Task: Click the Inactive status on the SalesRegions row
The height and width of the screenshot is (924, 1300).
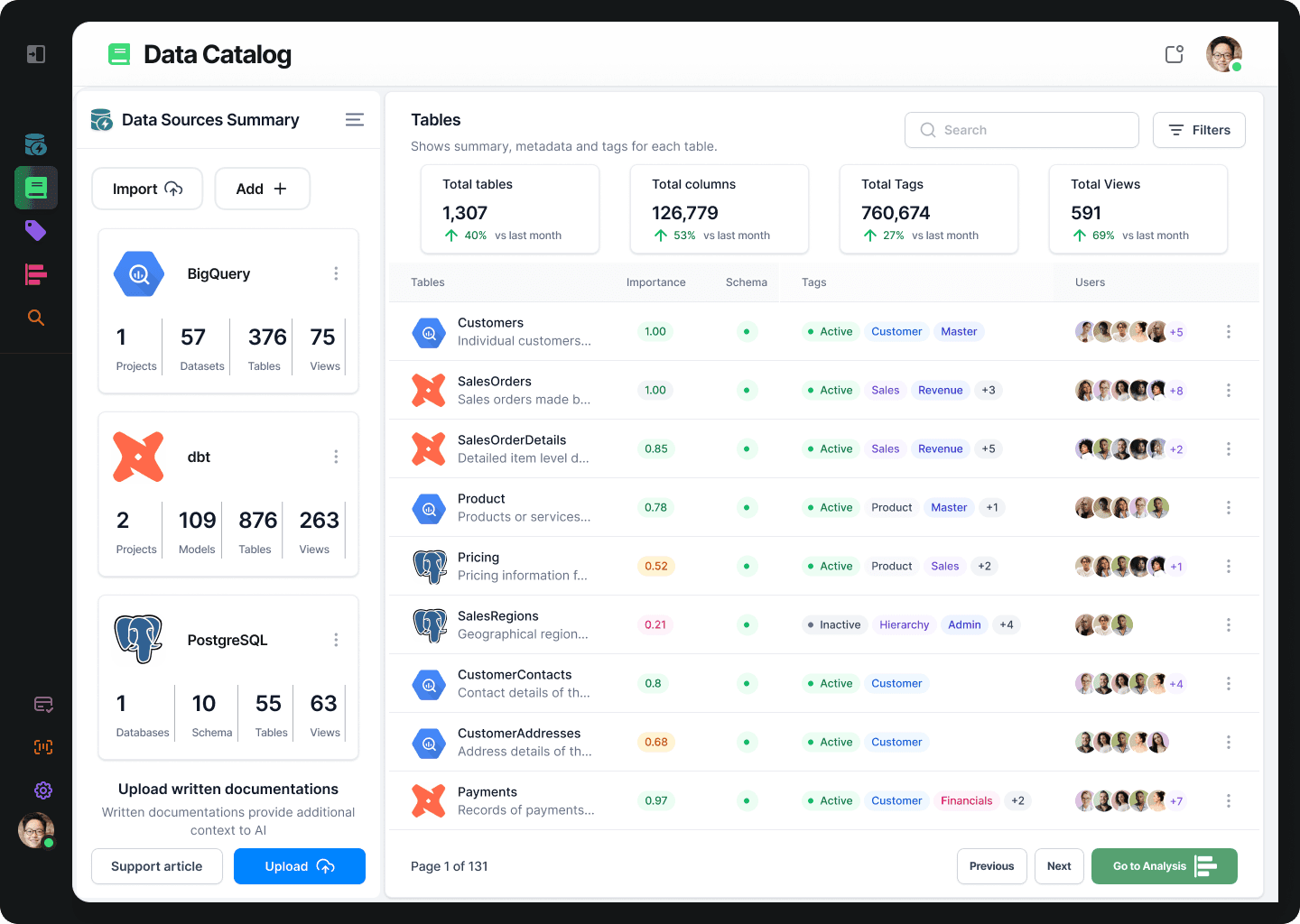Action: point(833,624)
